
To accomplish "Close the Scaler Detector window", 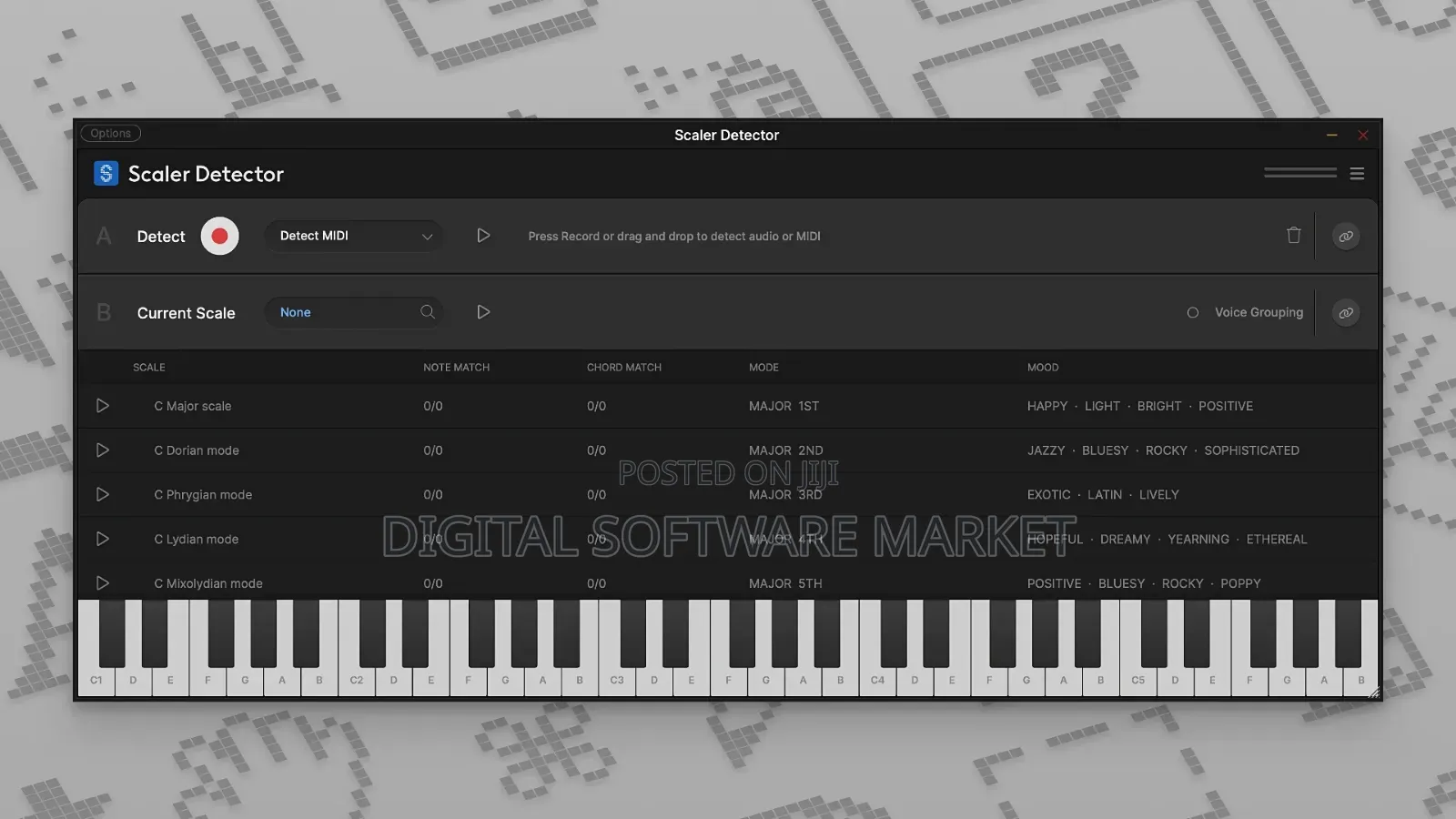I will pos(1362,135).
